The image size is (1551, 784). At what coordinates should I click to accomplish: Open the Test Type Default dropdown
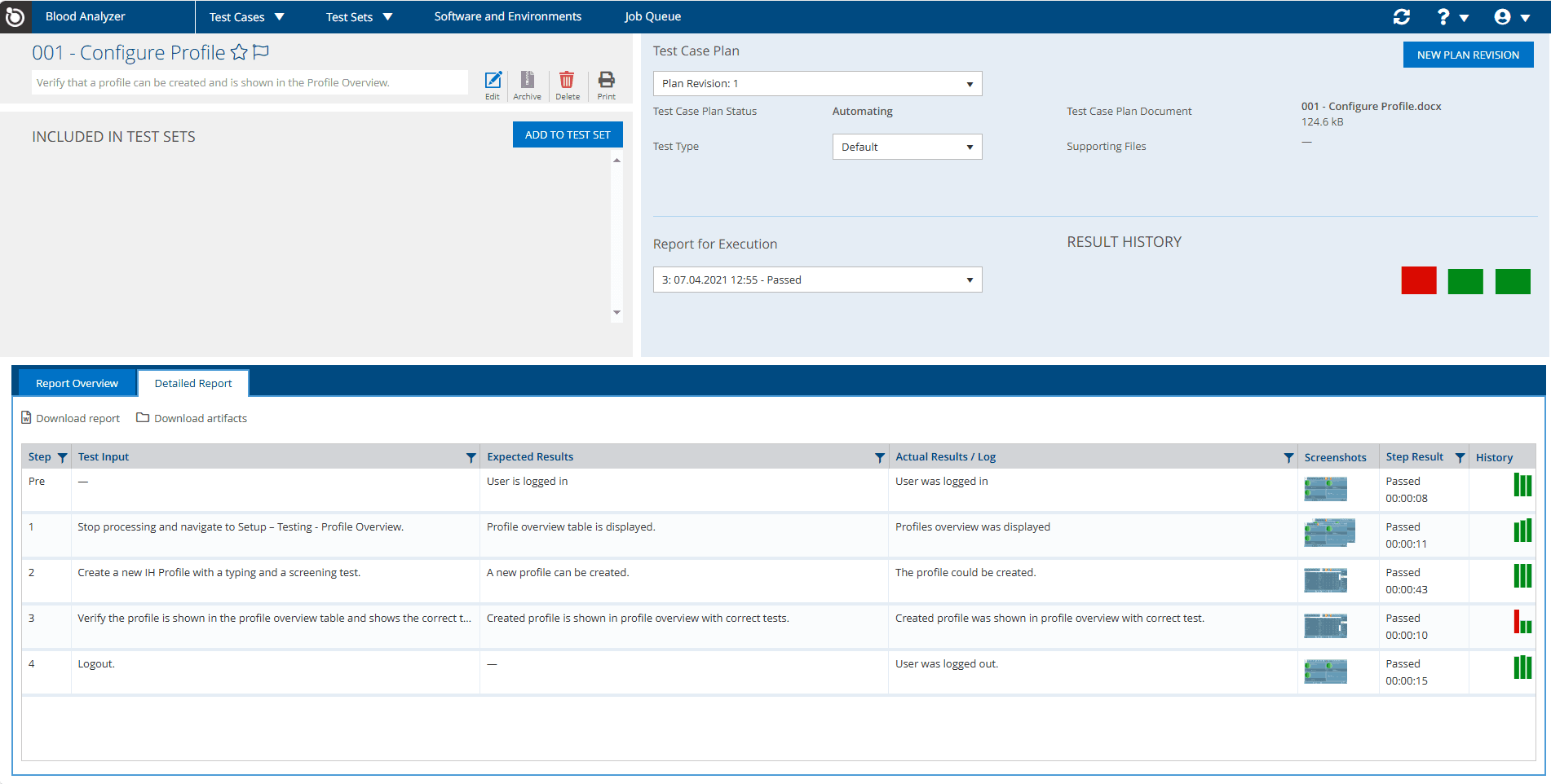[907, 148]
